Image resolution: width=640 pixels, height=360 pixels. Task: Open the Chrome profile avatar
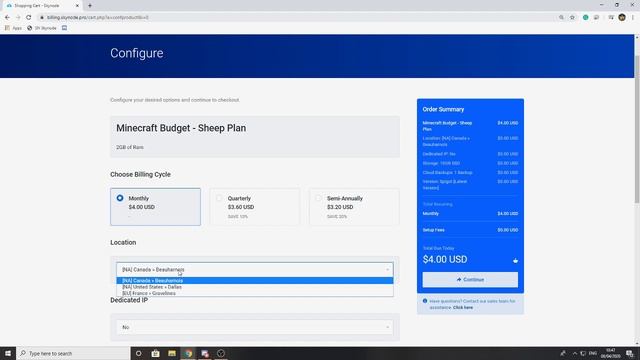[622, 17]
